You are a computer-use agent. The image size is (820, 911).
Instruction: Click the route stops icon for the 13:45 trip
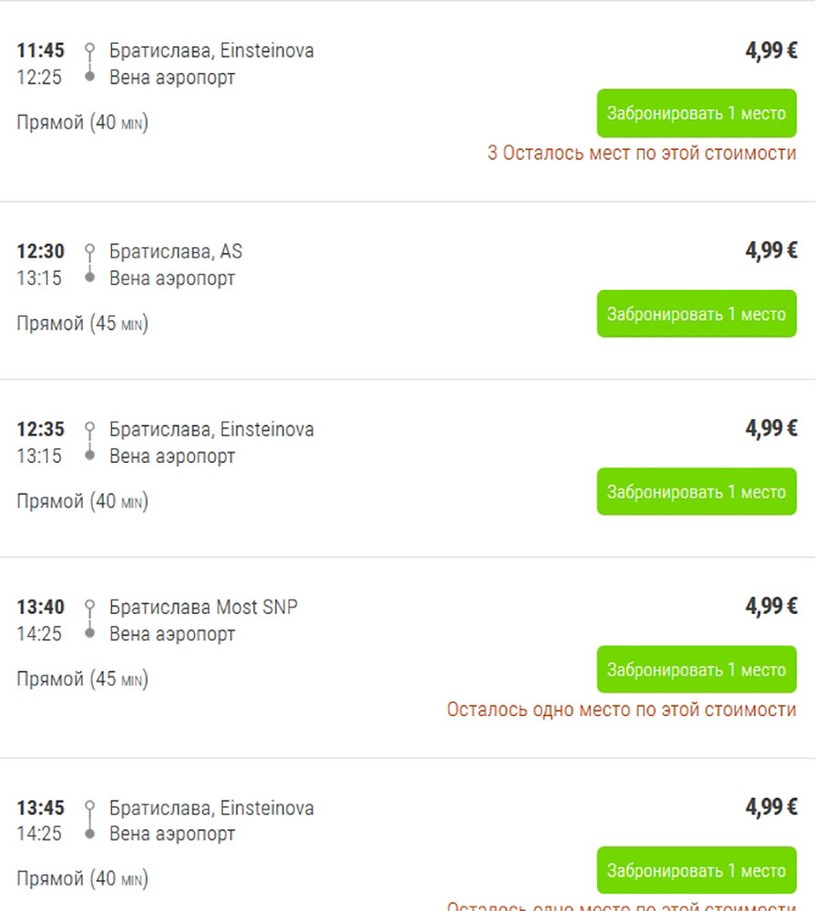(x=90, y=820)
